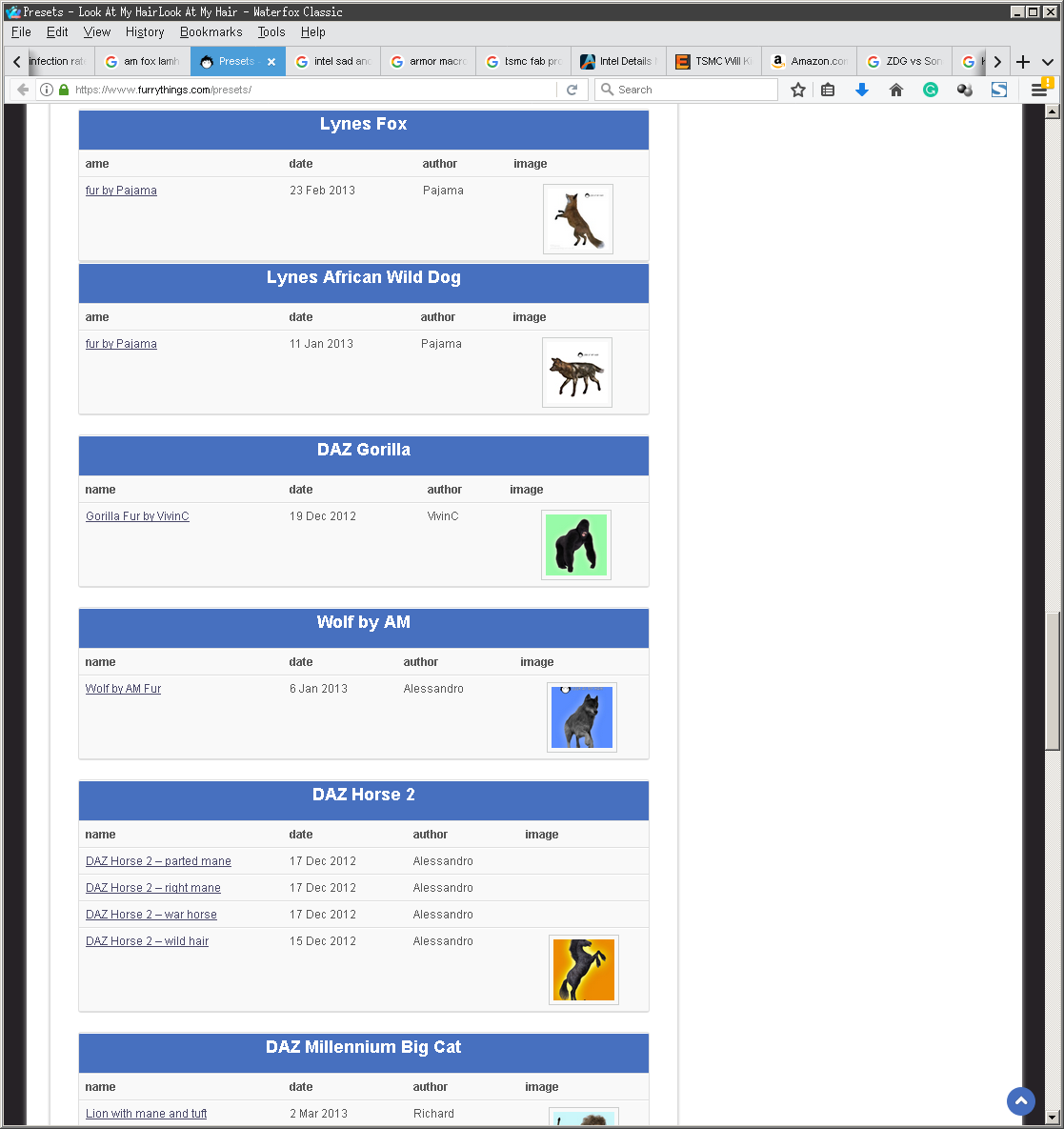Click the URL address bar field
This screenshot has height=1129, width=1064.
(314, 90)
